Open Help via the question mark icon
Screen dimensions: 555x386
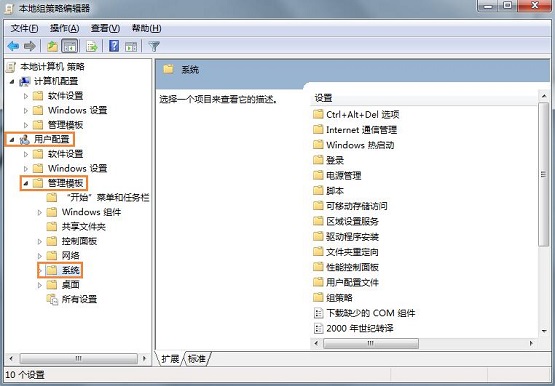coord(114,46)
